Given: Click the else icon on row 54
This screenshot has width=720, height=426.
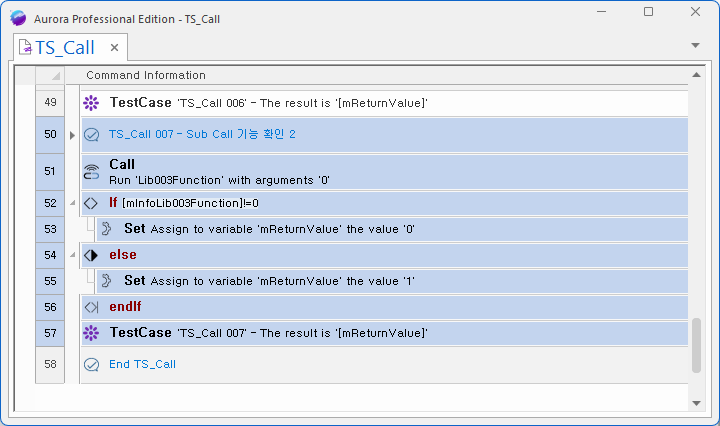Looking at the screenshot, I should click(x=91, y=255).
